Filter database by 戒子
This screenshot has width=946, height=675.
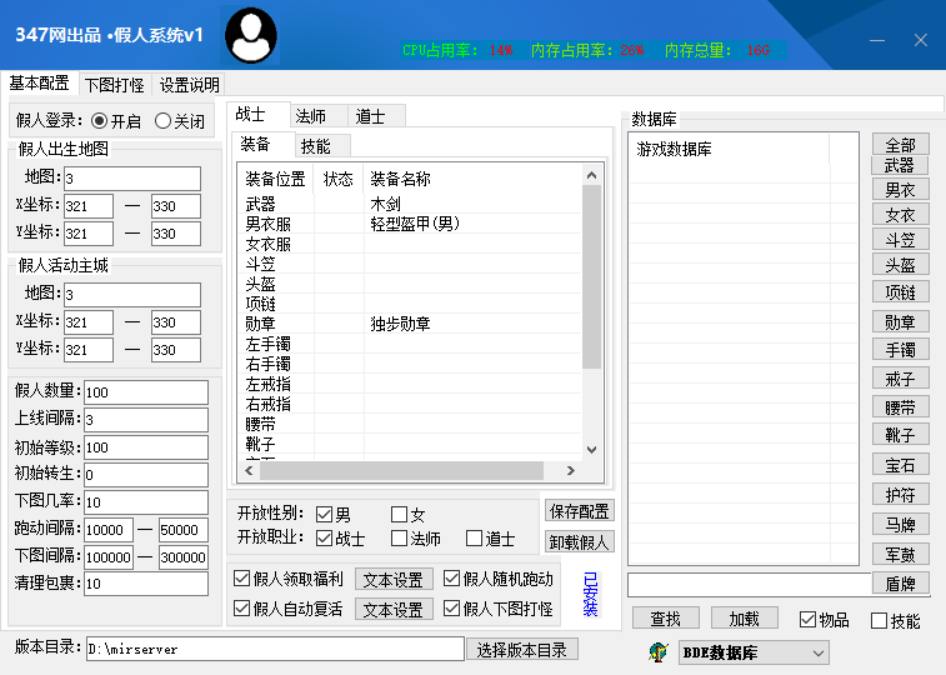pyautogui.click(x=900, y=378)
